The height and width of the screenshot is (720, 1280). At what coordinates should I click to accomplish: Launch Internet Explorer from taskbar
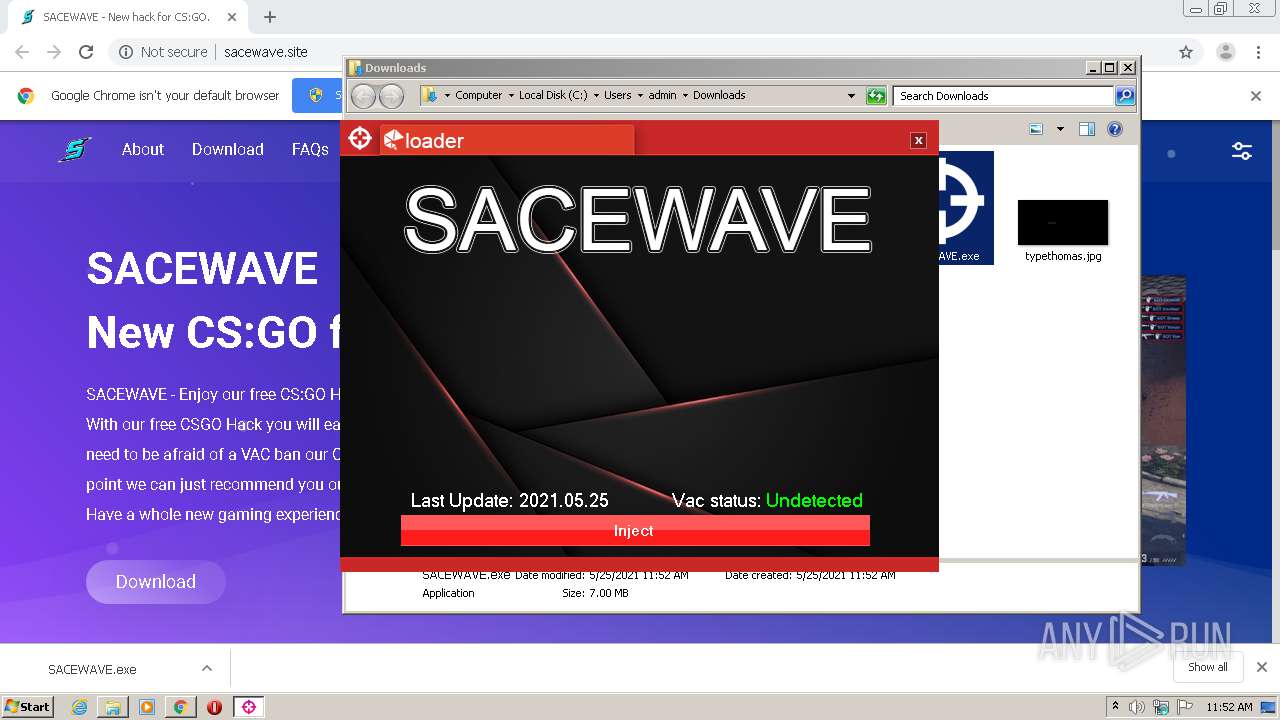(x=79, y=707)
